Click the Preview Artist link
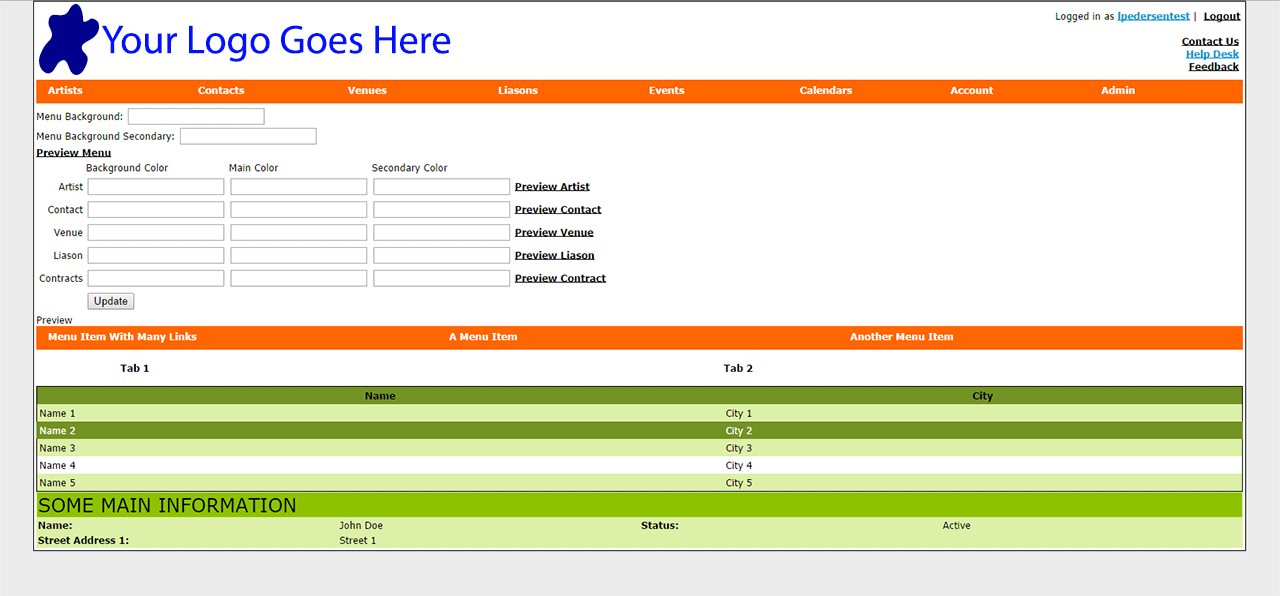This screenshot has width=1280, height=596. pyautogui.click(x=552, y=187)
